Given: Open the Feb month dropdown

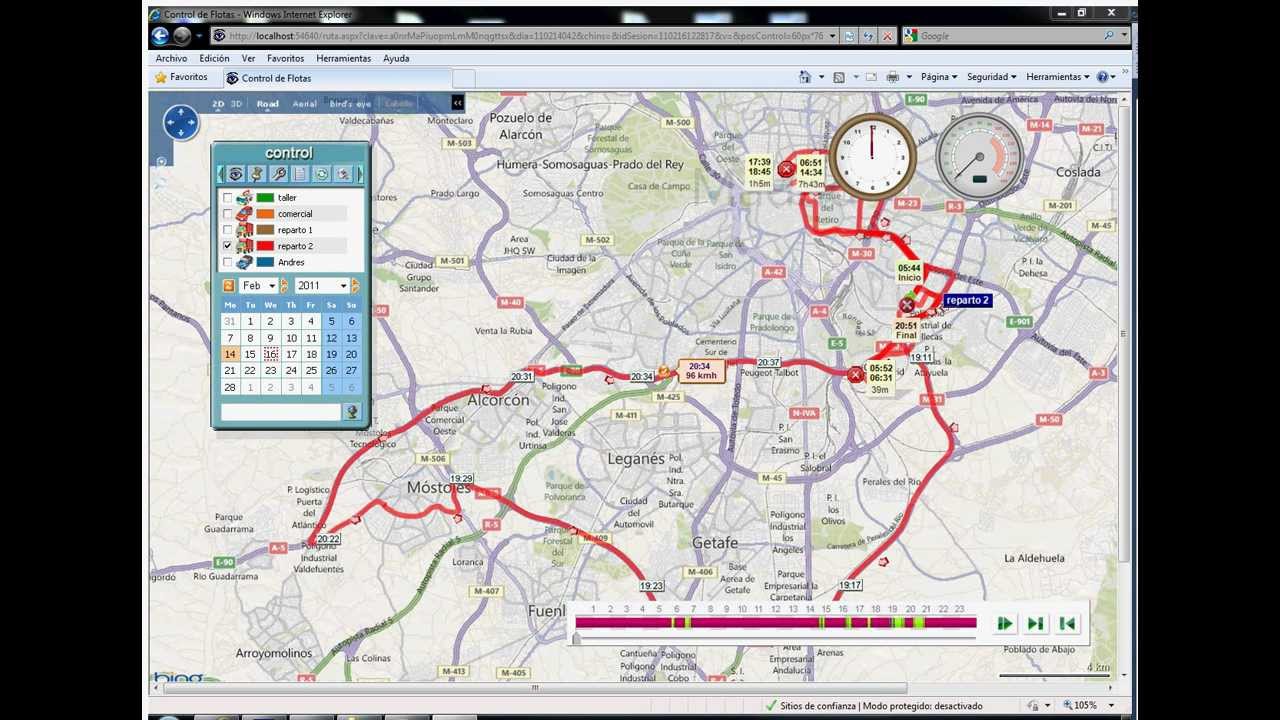Looking at the screenshot, I should tap(258, 286).
